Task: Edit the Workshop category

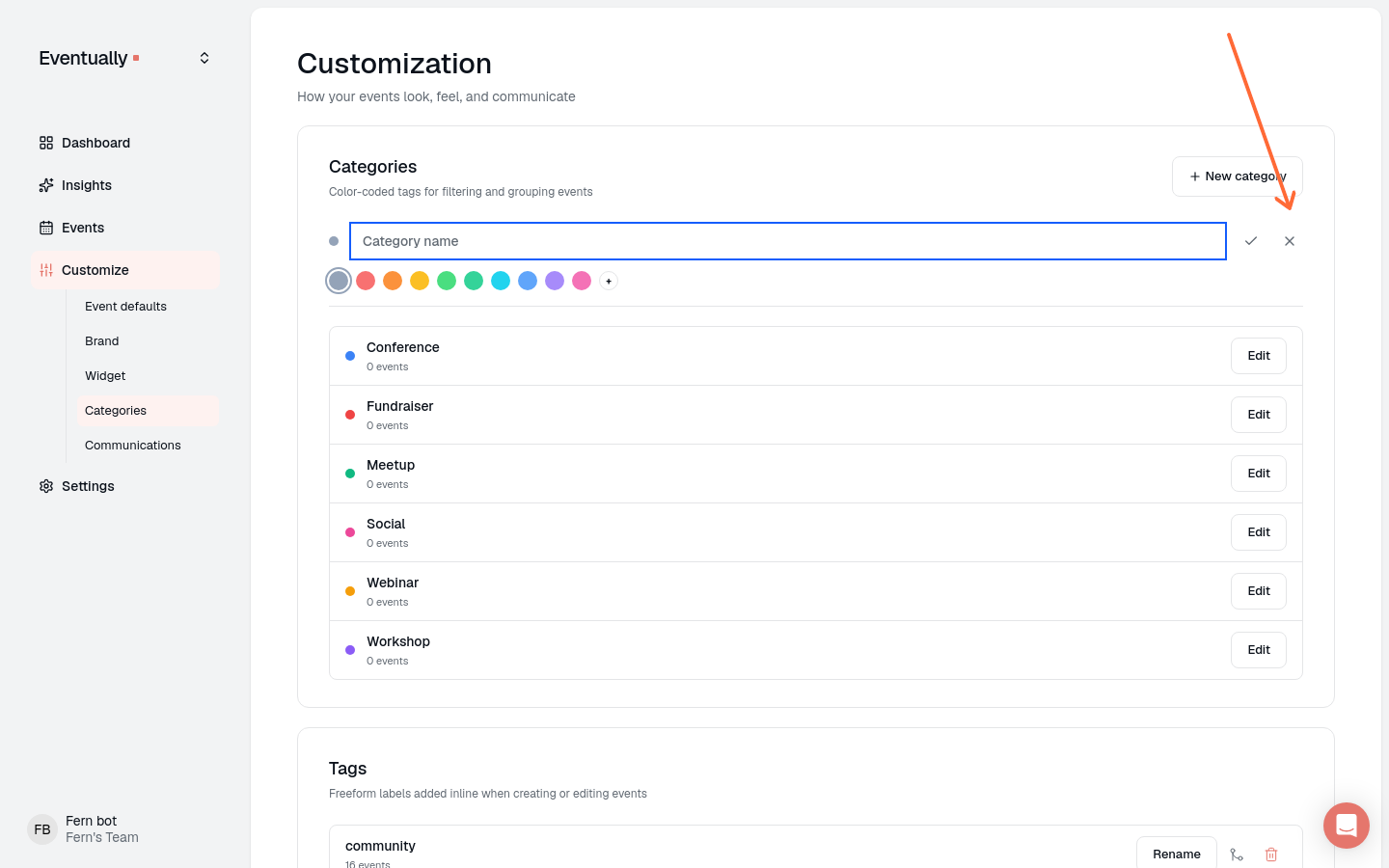Action: tap(1259, 650)
